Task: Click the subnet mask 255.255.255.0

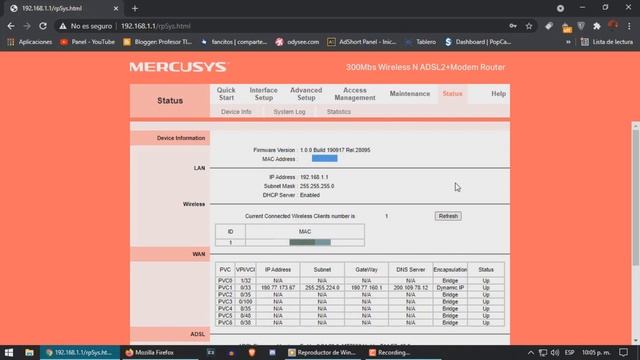Action: tap(317, 186)
